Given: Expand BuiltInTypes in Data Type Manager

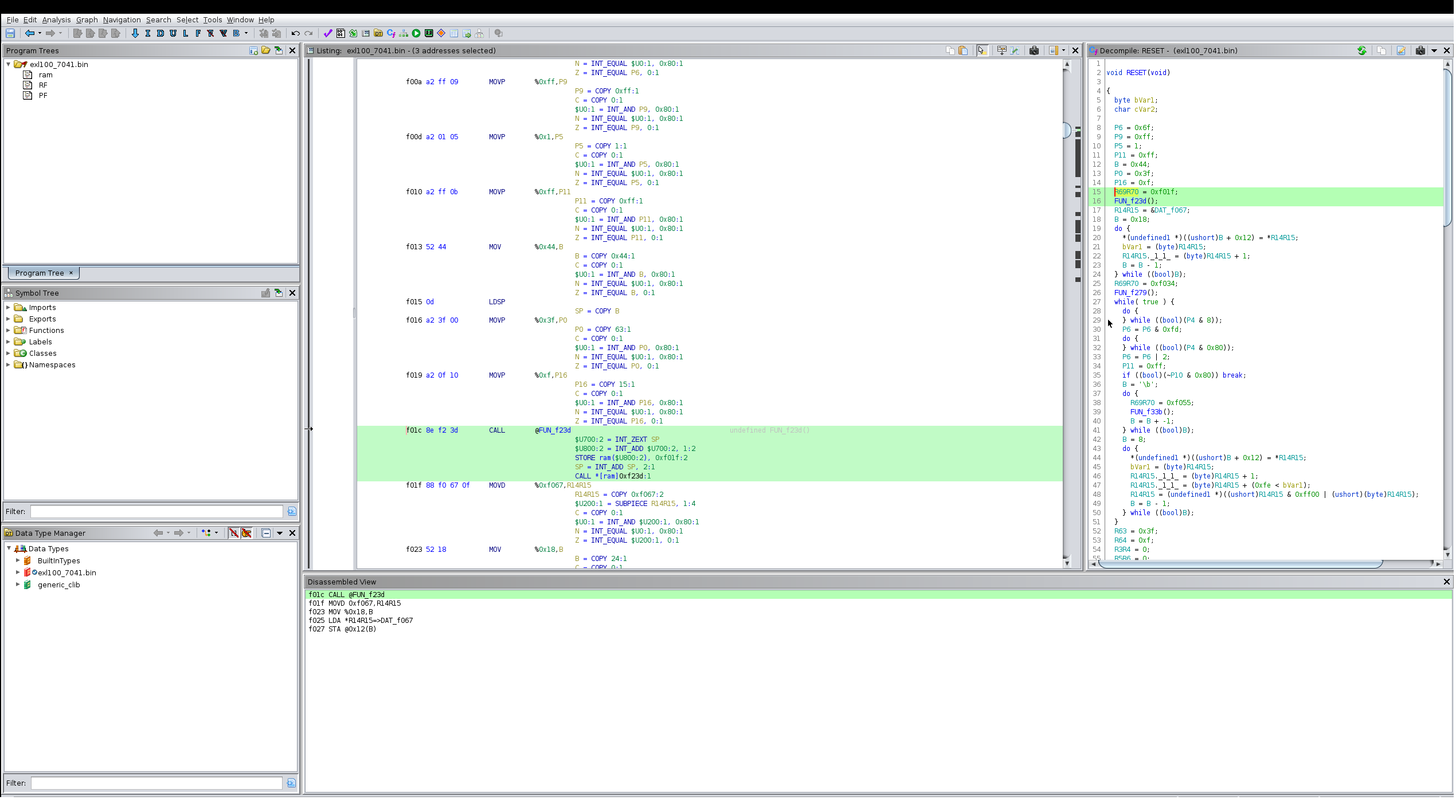Looking at the screenshot, I should tap(18, 560).
